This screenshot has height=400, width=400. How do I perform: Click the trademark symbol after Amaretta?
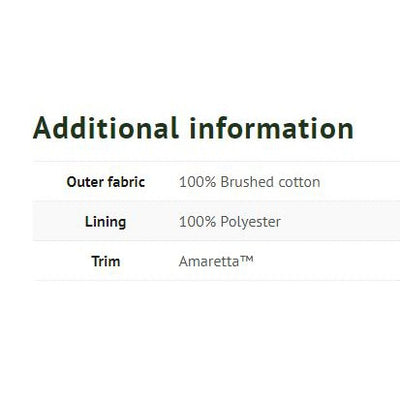247,259
